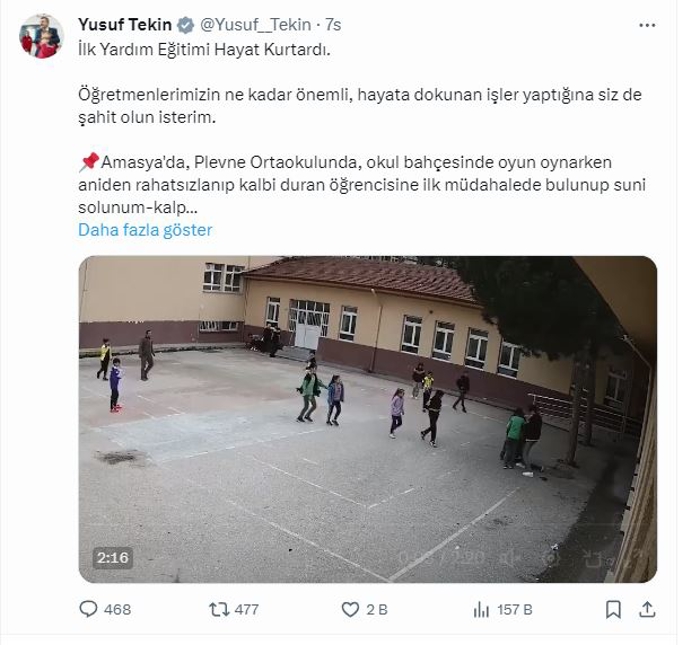
Task: Click the blue verified badge
Action: [x=185, y=25]
